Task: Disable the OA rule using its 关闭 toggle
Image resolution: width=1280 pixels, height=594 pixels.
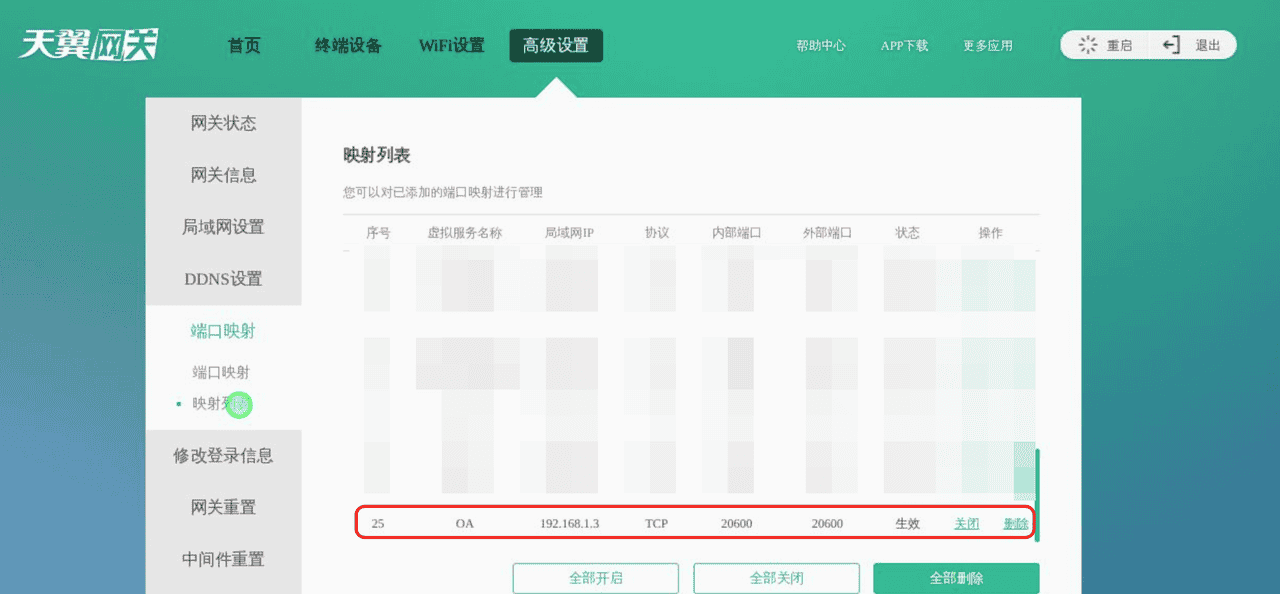Action: point(966,522)
